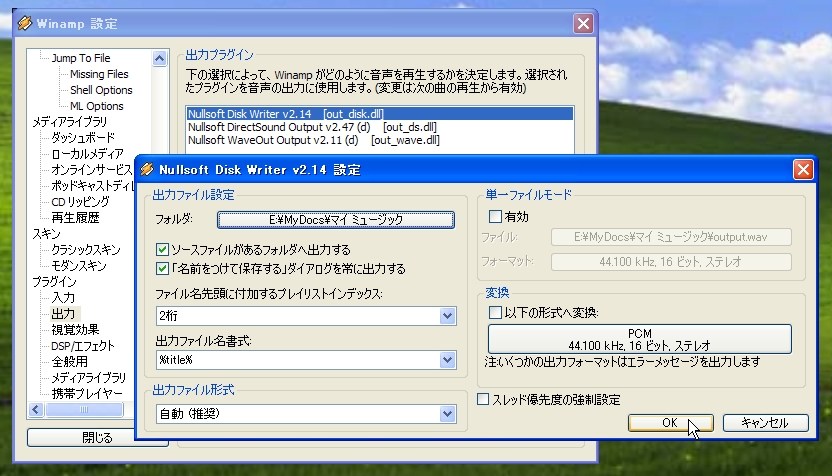Click the キャンセル button
Image resolution: width=832 pixels, height=476 pixels.
(765, 422)
